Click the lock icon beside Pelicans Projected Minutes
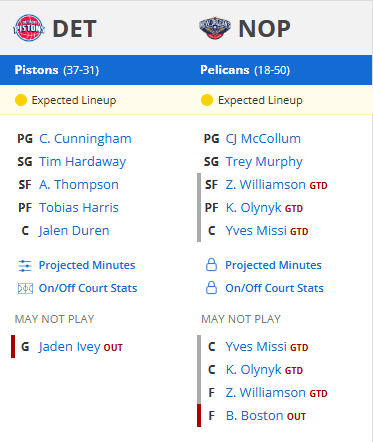Image resolution: width=373 pixels, height=442 pixels. click(x=211, y=265)
